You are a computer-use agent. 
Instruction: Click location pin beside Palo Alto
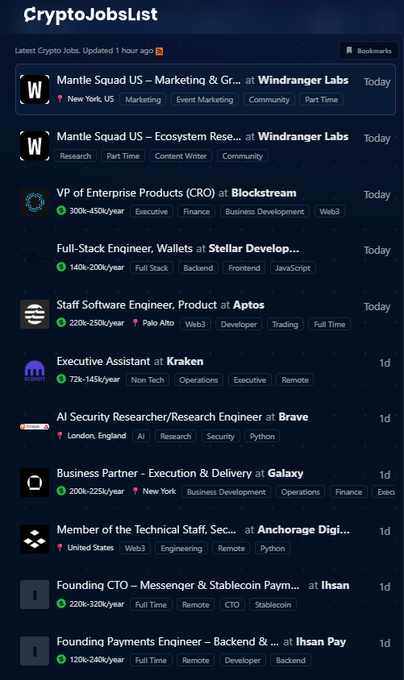pos(135,323)
